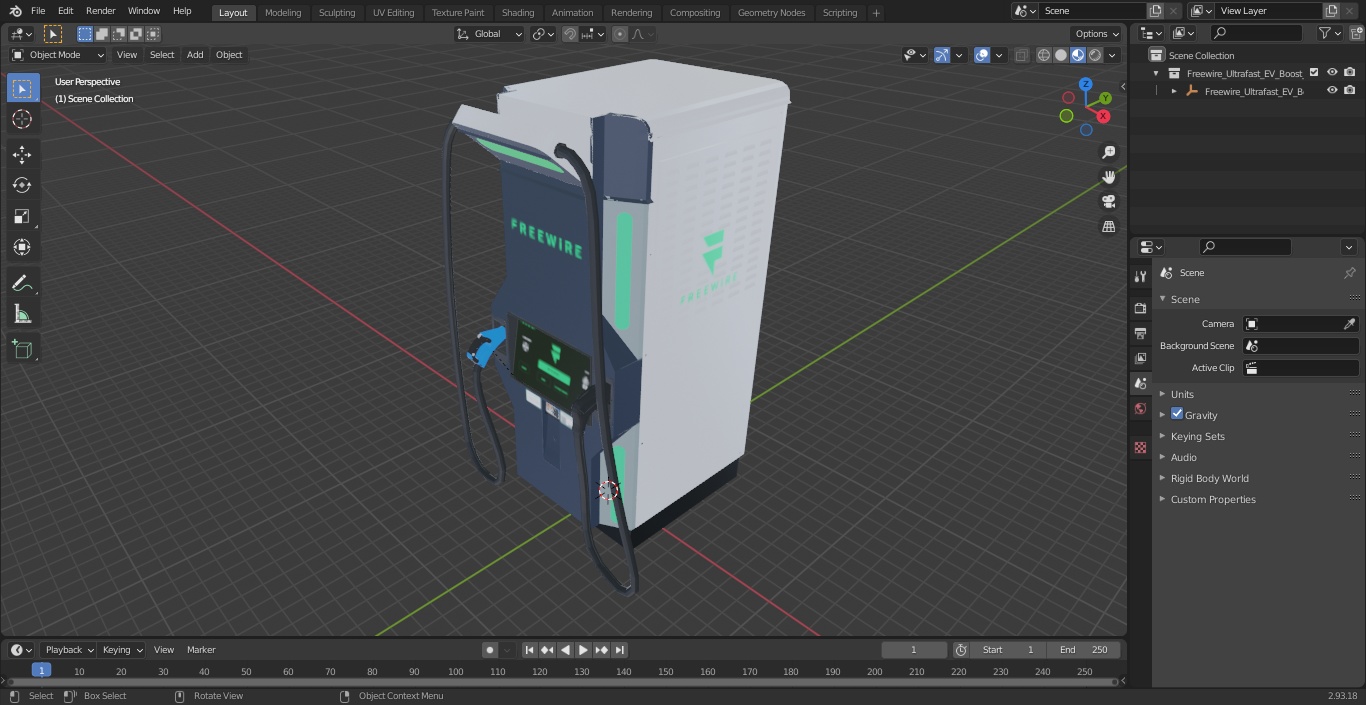
Task: Open the Tool properties tab
Action: [x=1140, y=276]
